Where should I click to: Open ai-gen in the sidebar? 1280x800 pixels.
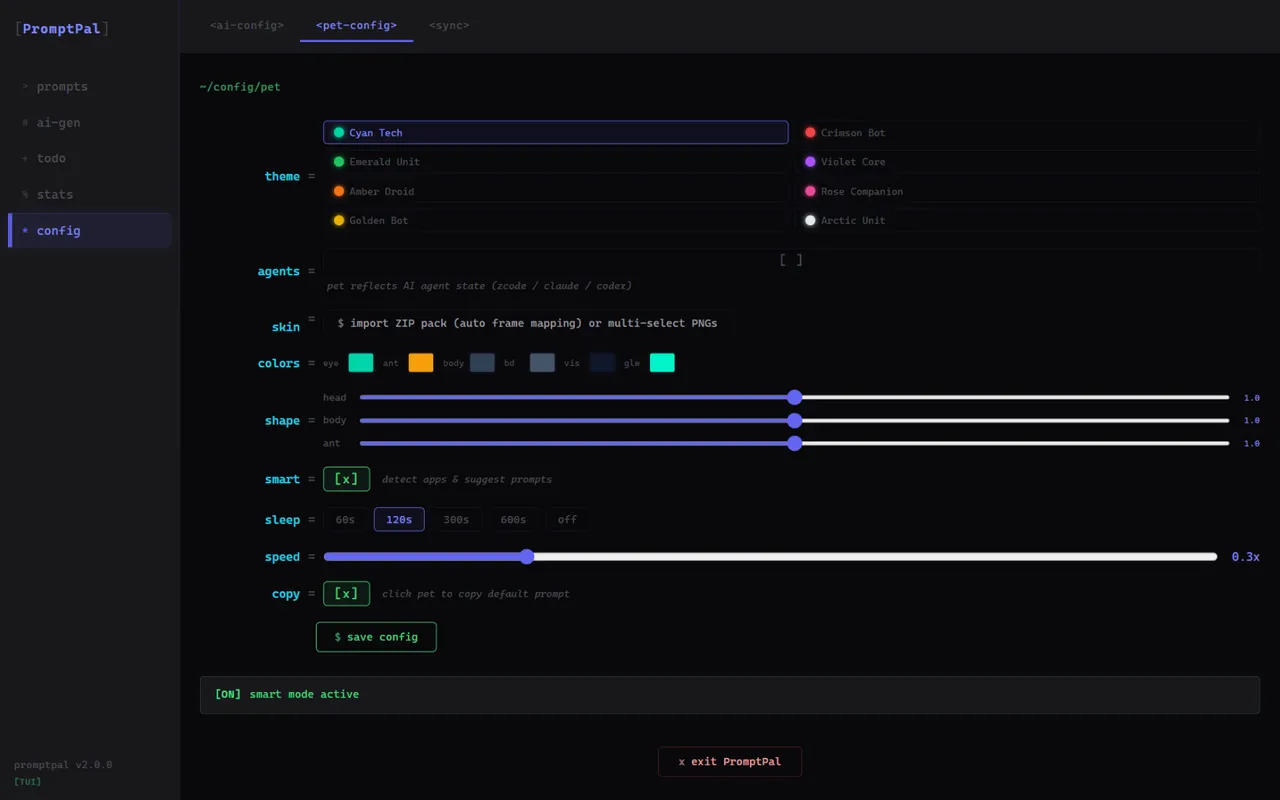pyautogui.click(x=90, y=122)
